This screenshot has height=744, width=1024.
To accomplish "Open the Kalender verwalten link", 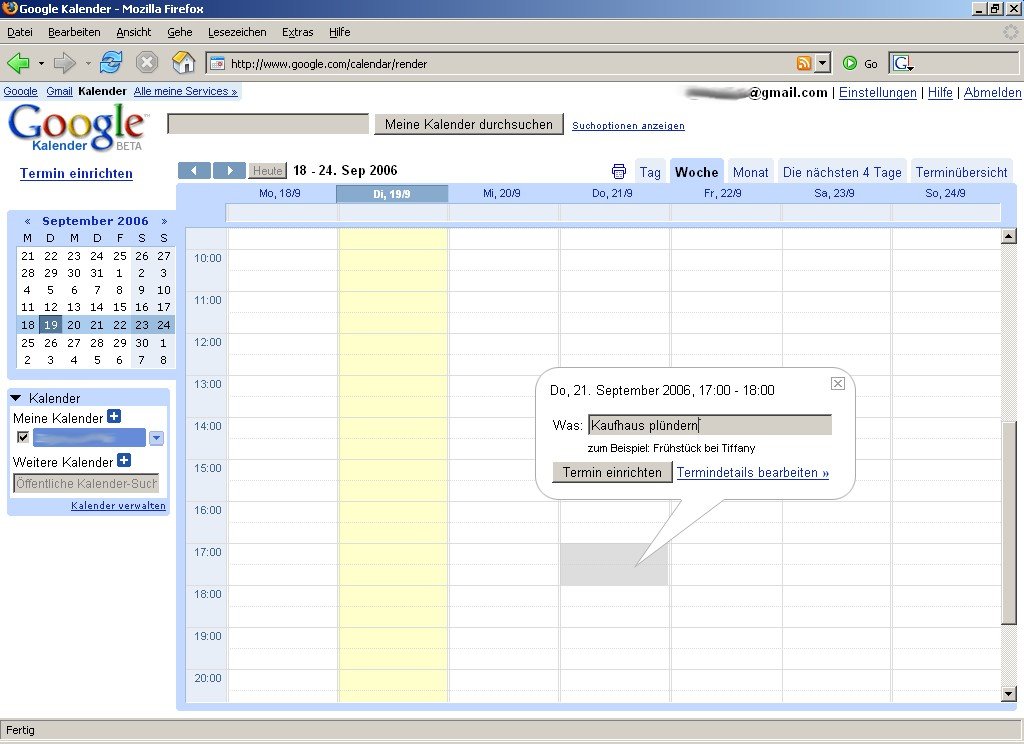I will tap(118, 506).
